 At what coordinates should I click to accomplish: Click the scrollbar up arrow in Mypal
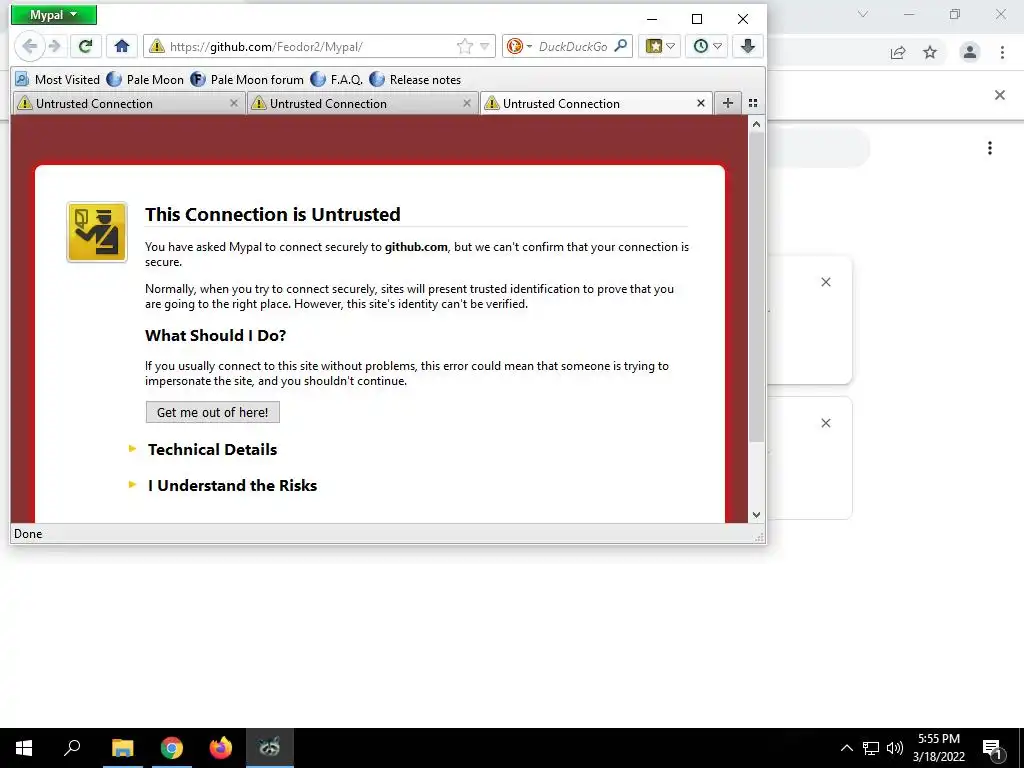click(756, 124)
